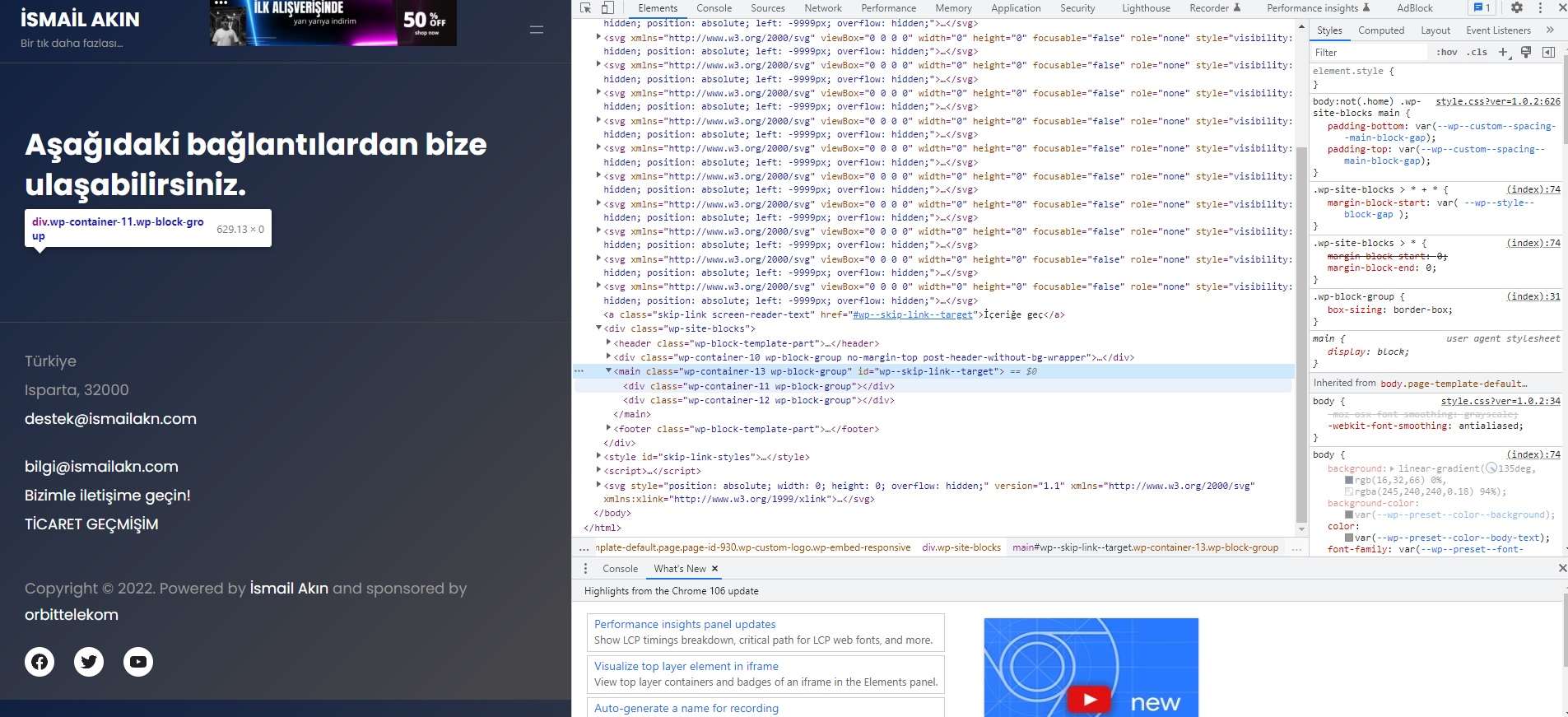Open the YouTube social icon

coord(138,662)
